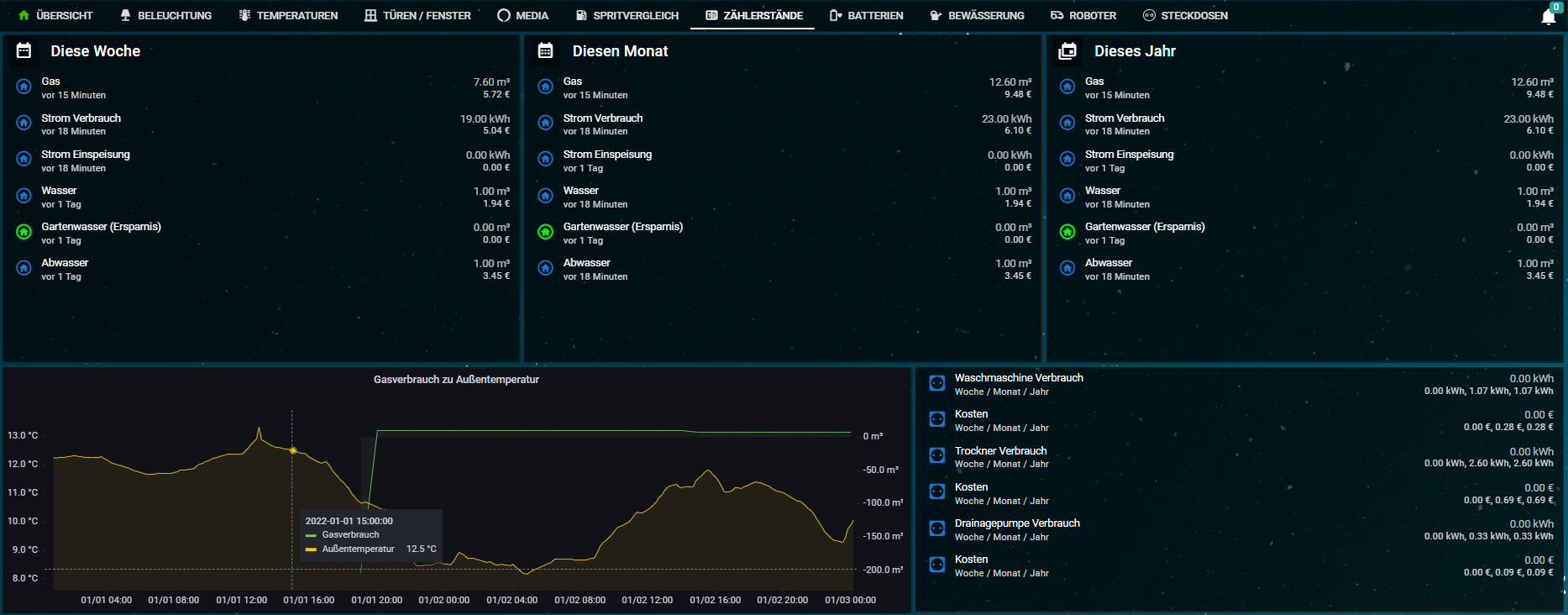Open the Spritvergleich tab
This screenshot has height=615, width=1568.
(627, 15)
